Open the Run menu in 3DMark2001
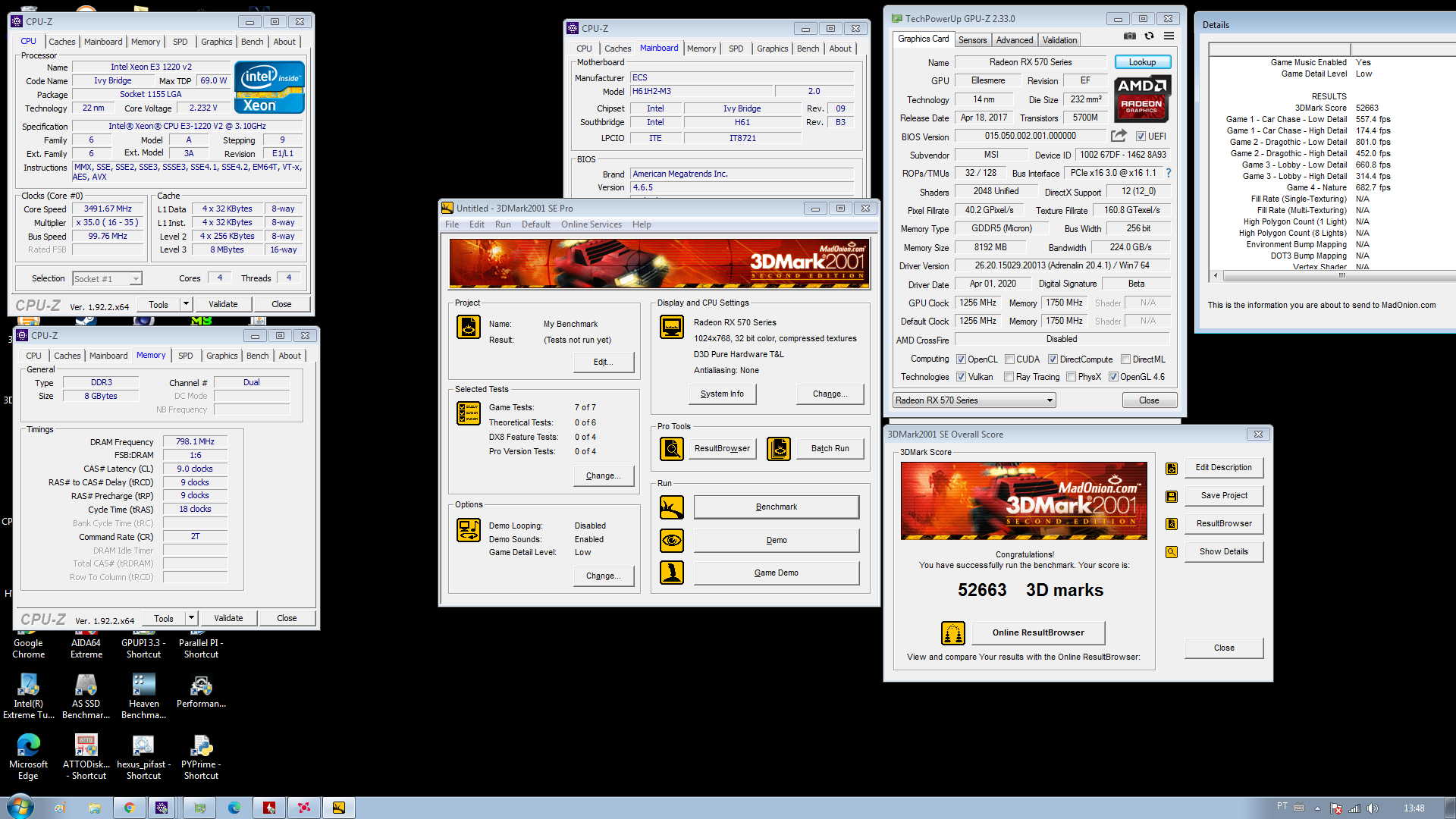Screen dimensions: 1456x819 [x=503, y=224]
